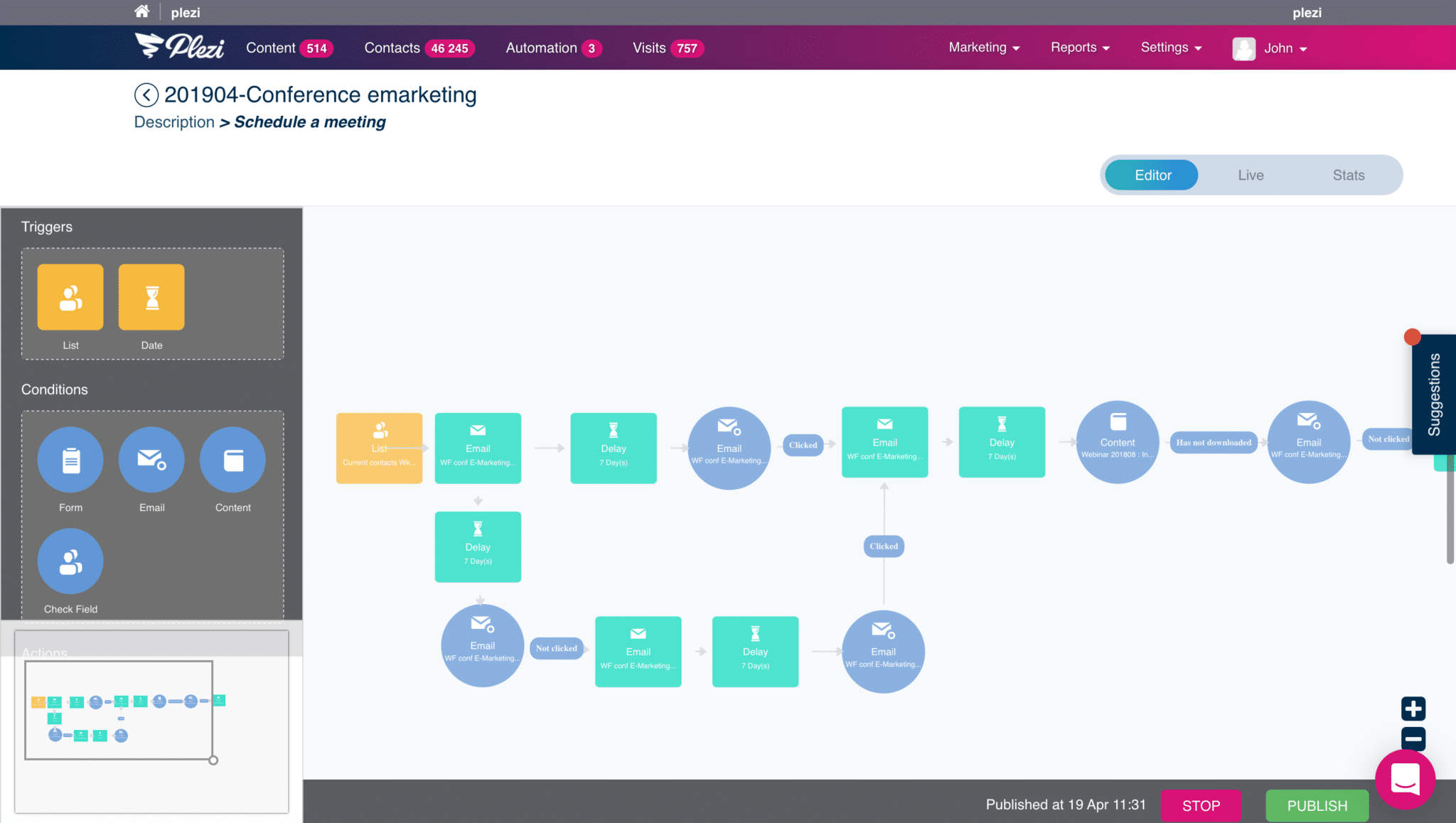Click the yellow List node on canvas
This screenshot has height=823, width=1456.
pyautogui.click(x=379, y=448)
